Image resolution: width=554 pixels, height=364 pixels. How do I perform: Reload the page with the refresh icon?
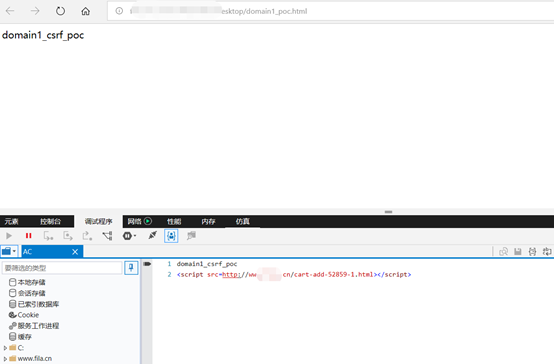(x=60, y=11)
